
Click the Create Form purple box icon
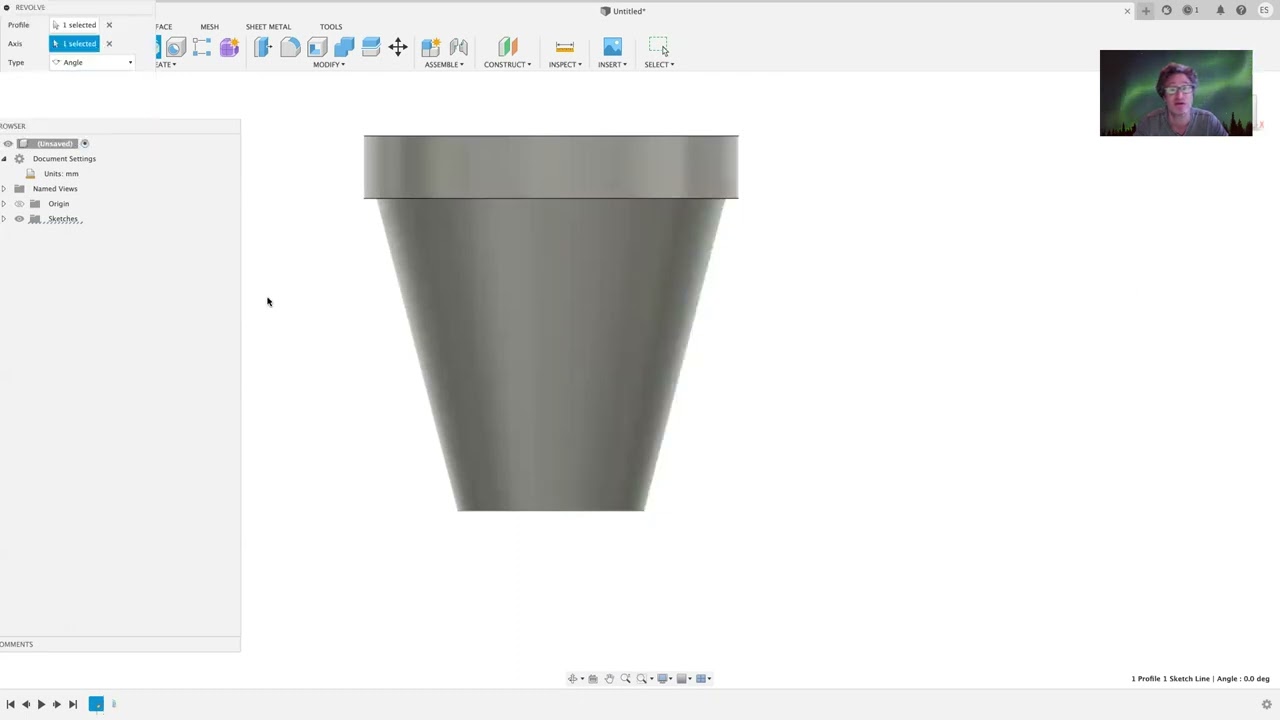(229, 47)
